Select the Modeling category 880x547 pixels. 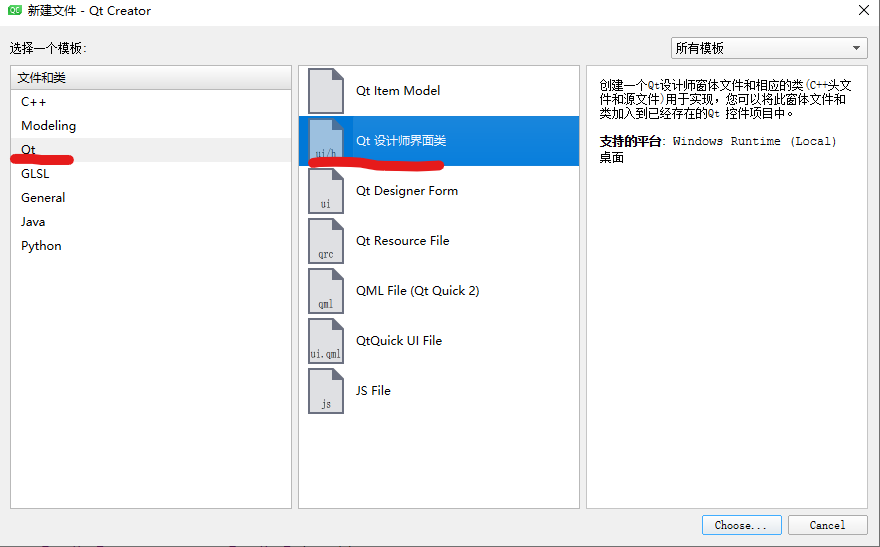click(151, 126)
